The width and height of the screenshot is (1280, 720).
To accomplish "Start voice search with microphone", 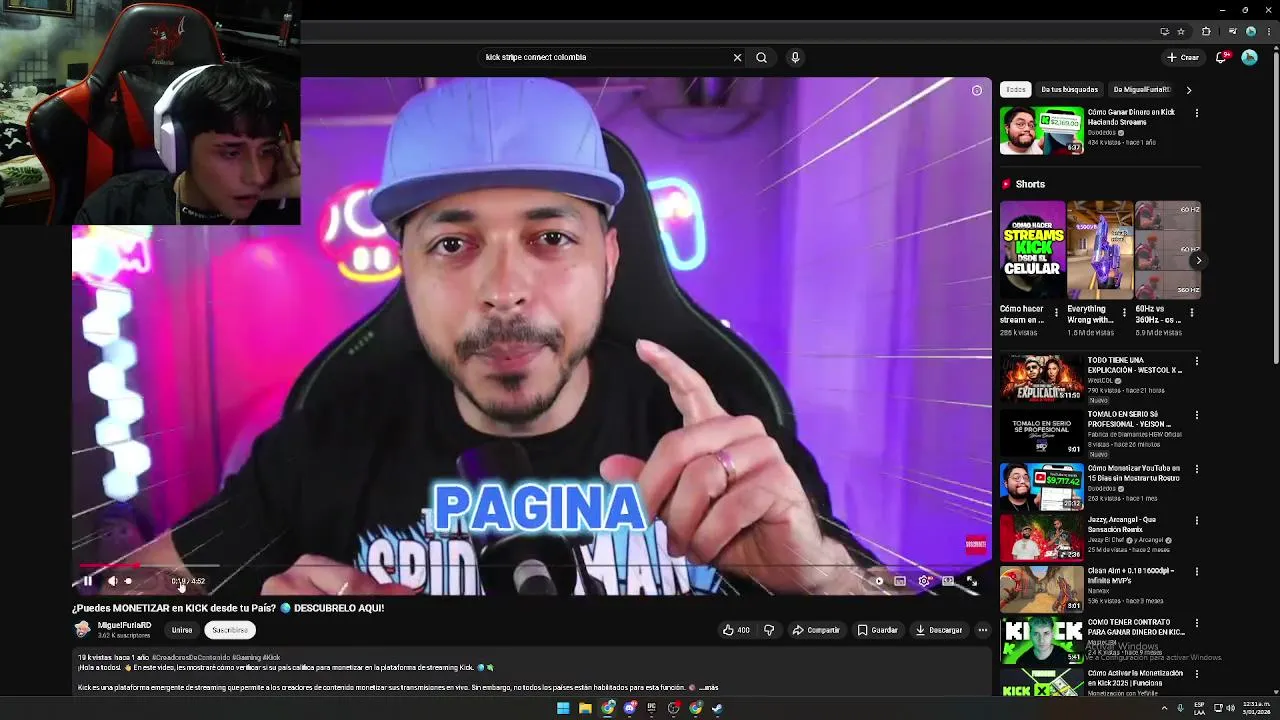I will pos(795,57).
